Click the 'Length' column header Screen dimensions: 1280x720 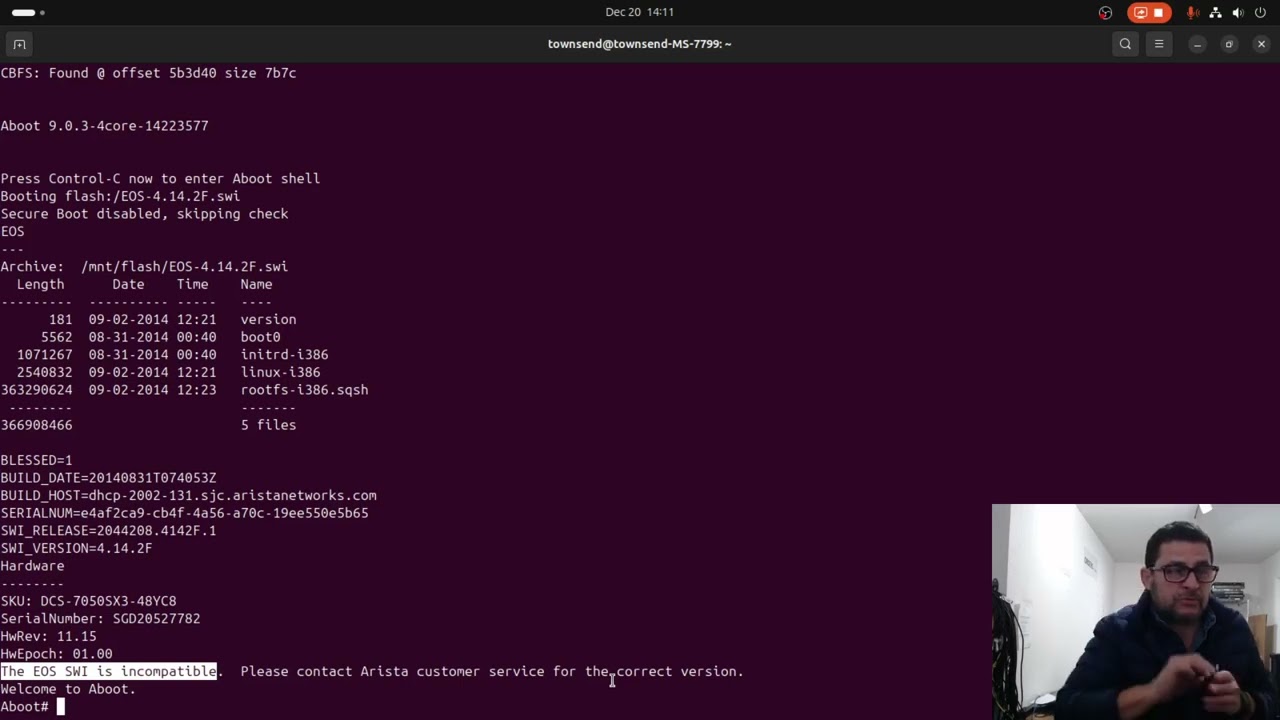click(x=40, y=284)
